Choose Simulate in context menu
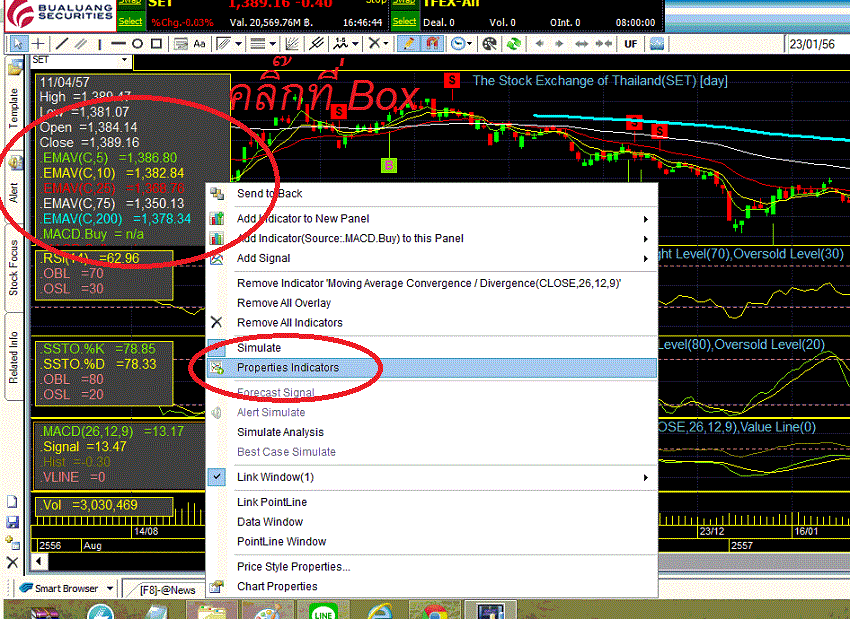This screenshot has height=619, width=850. tap(432, 348)
